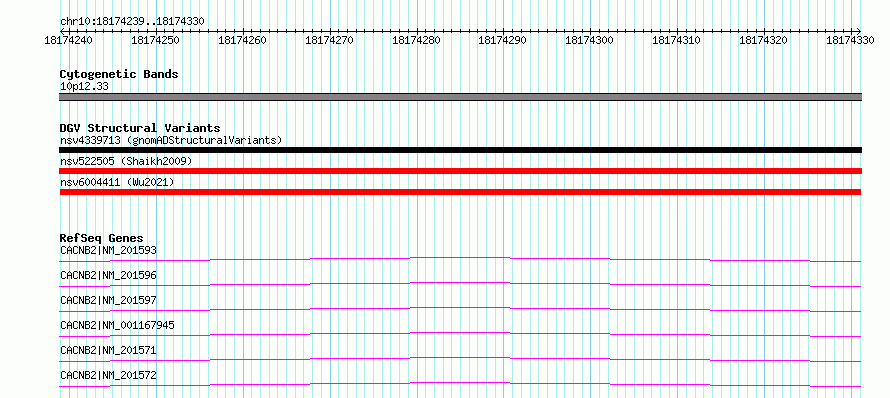This screenshot has width=890, height=398.
Task: Click ruler position 18174250
Action: (156, 40)
